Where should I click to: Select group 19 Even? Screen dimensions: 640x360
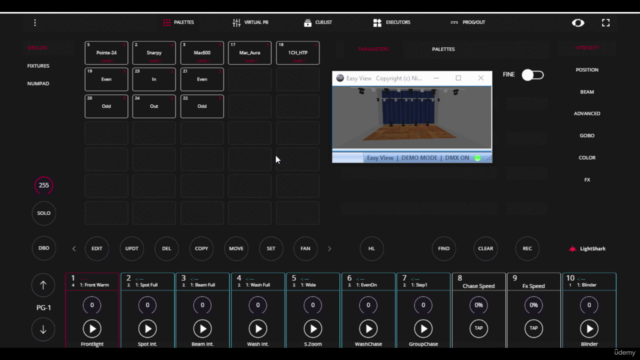[x=106, y=79]
